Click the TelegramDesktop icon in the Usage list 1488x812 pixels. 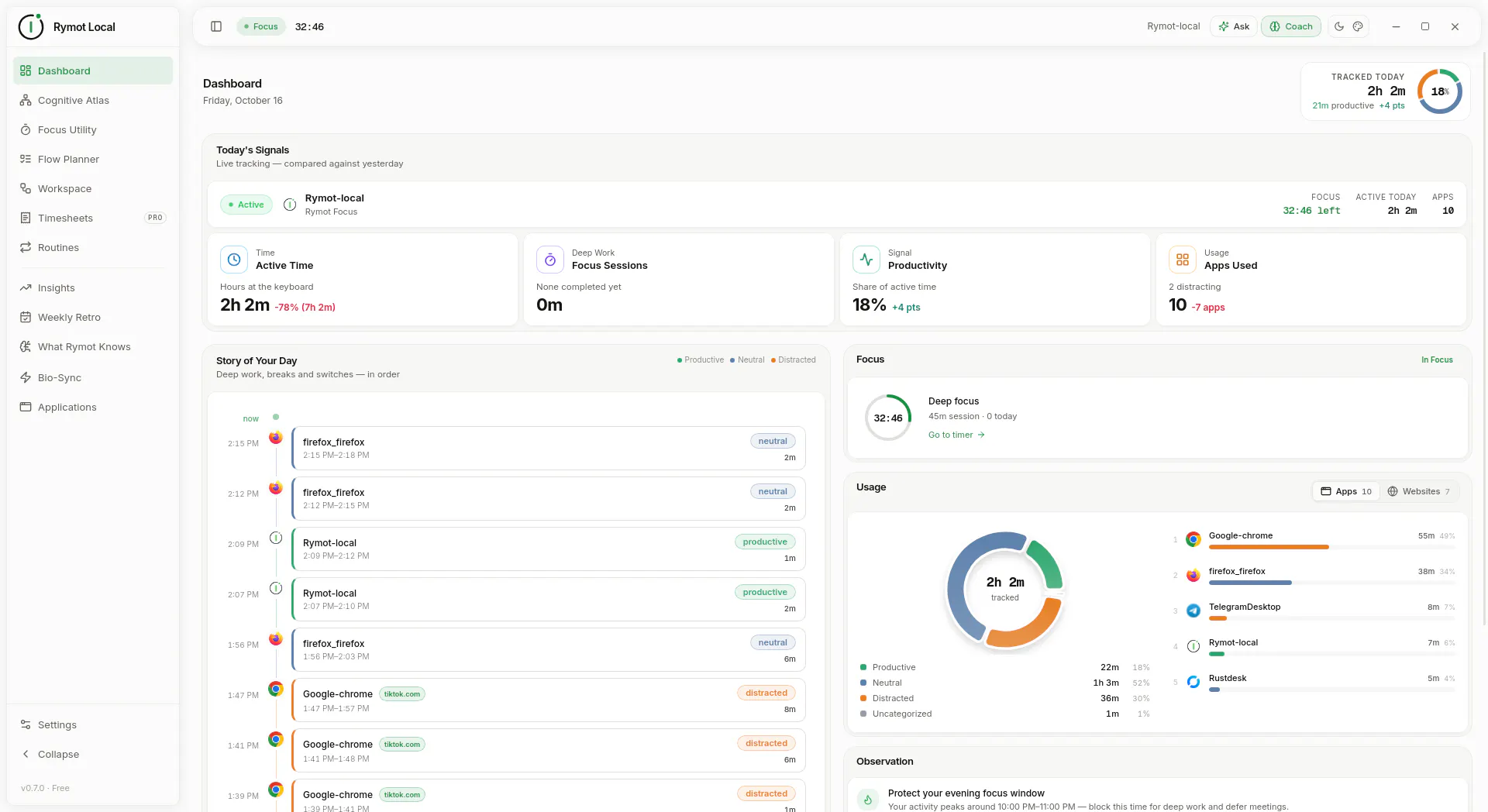[1193, 611]
